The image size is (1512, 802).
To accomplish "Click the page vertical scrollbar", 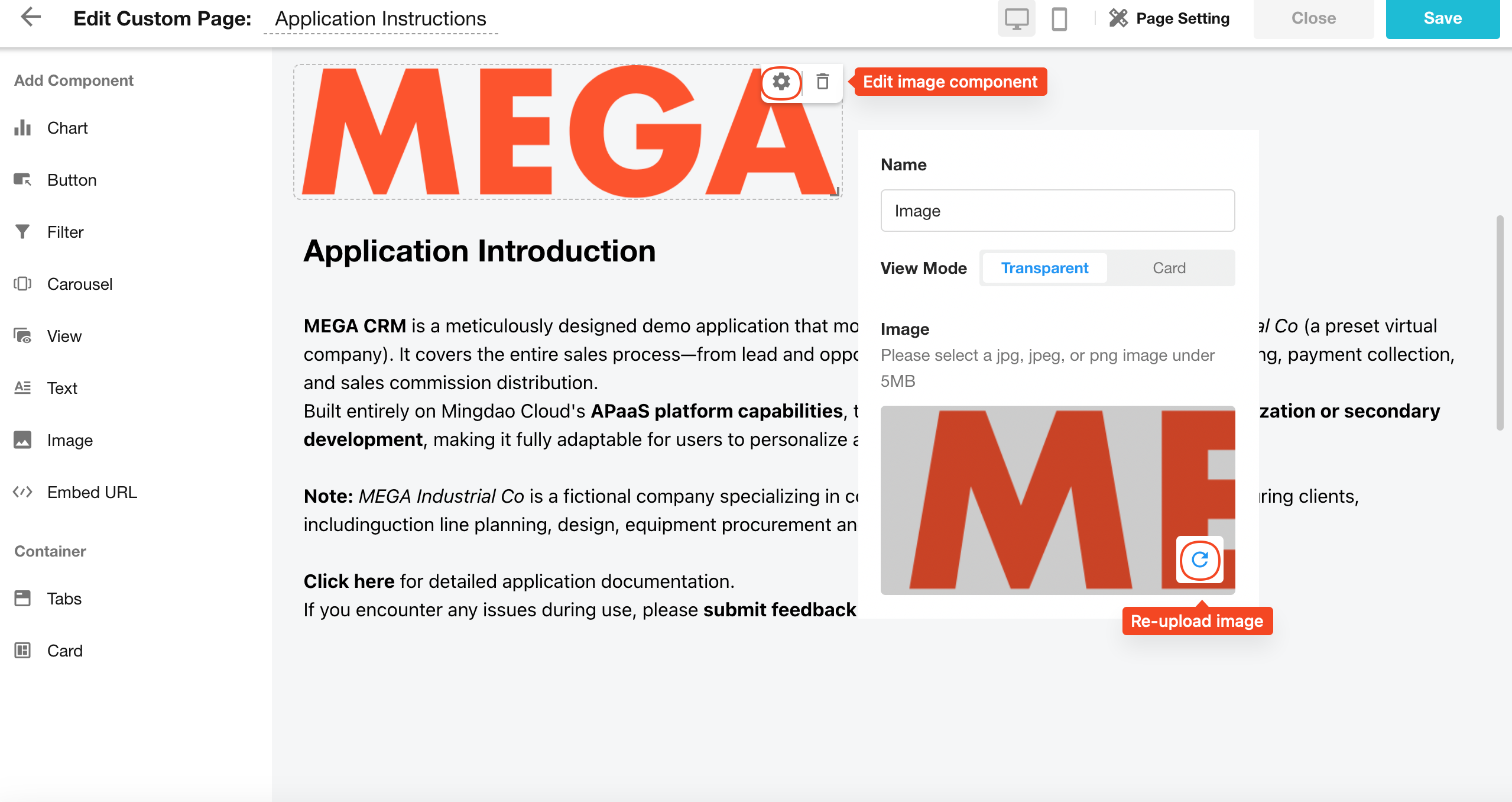I will point(1500,322).
